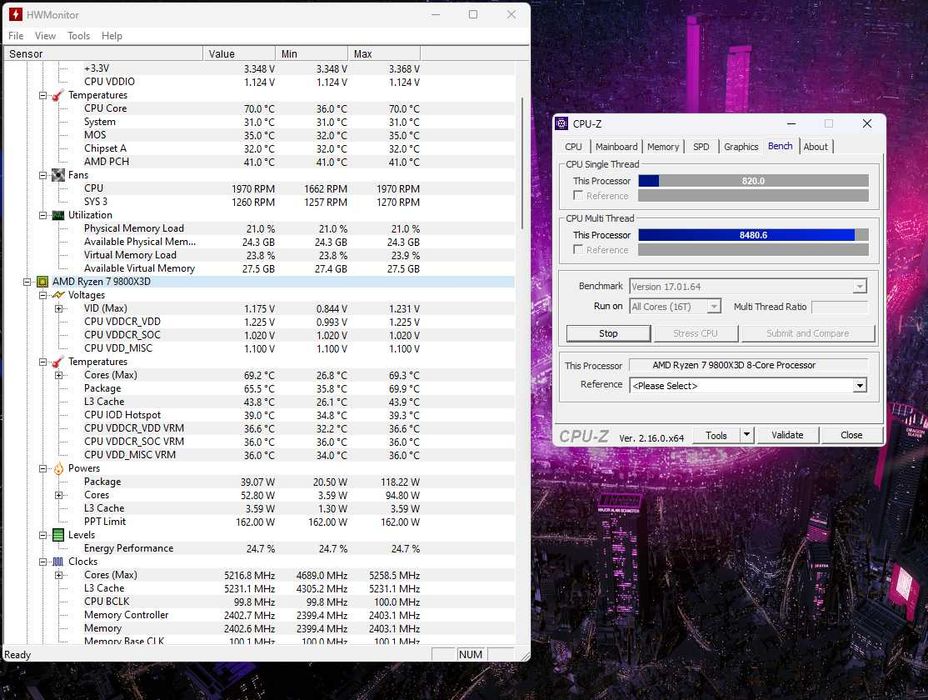
Task: Open the Help menu in HWMonitor
Action: point(112,36)
